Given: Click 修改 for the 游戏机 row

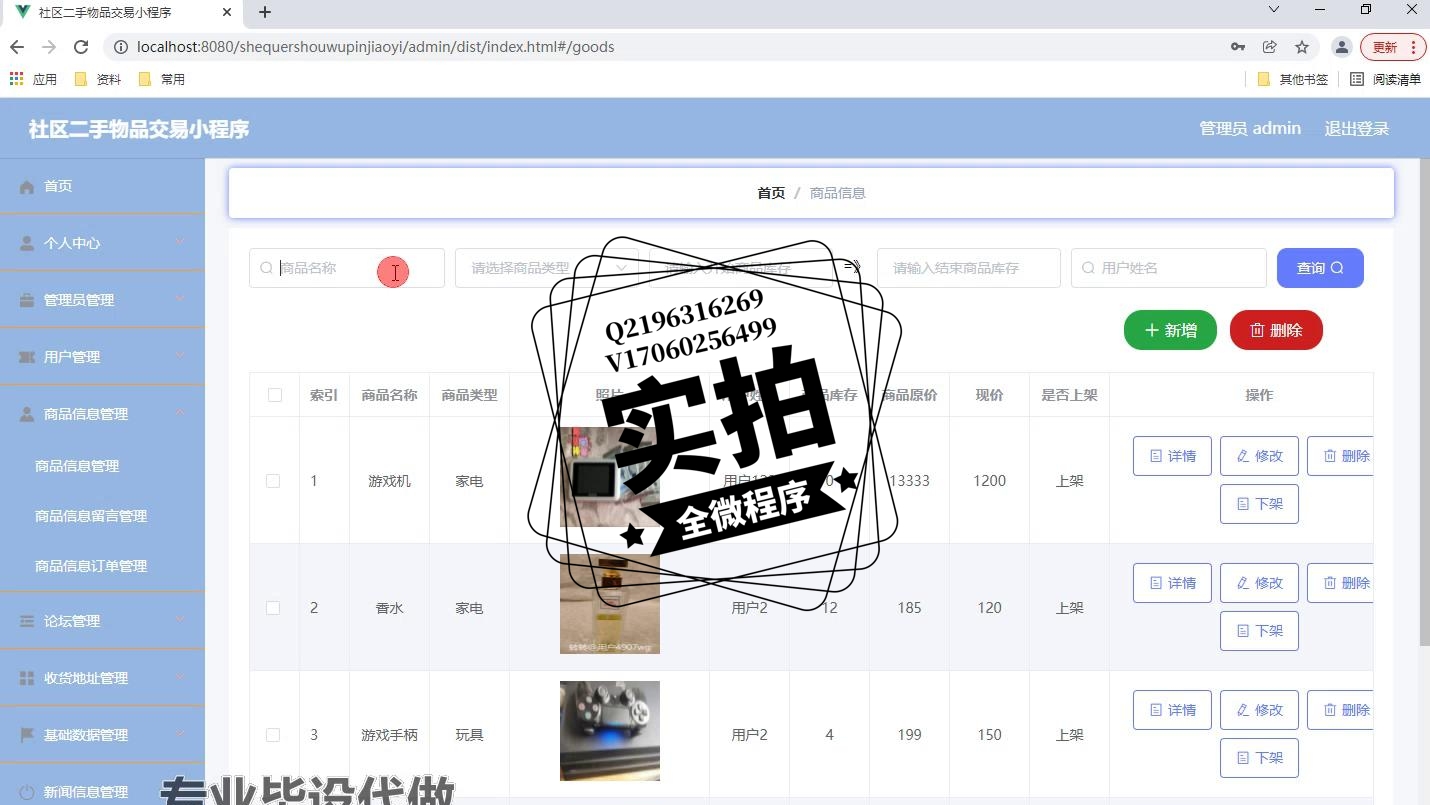Looking at the screenshot, I should 1259,456.
